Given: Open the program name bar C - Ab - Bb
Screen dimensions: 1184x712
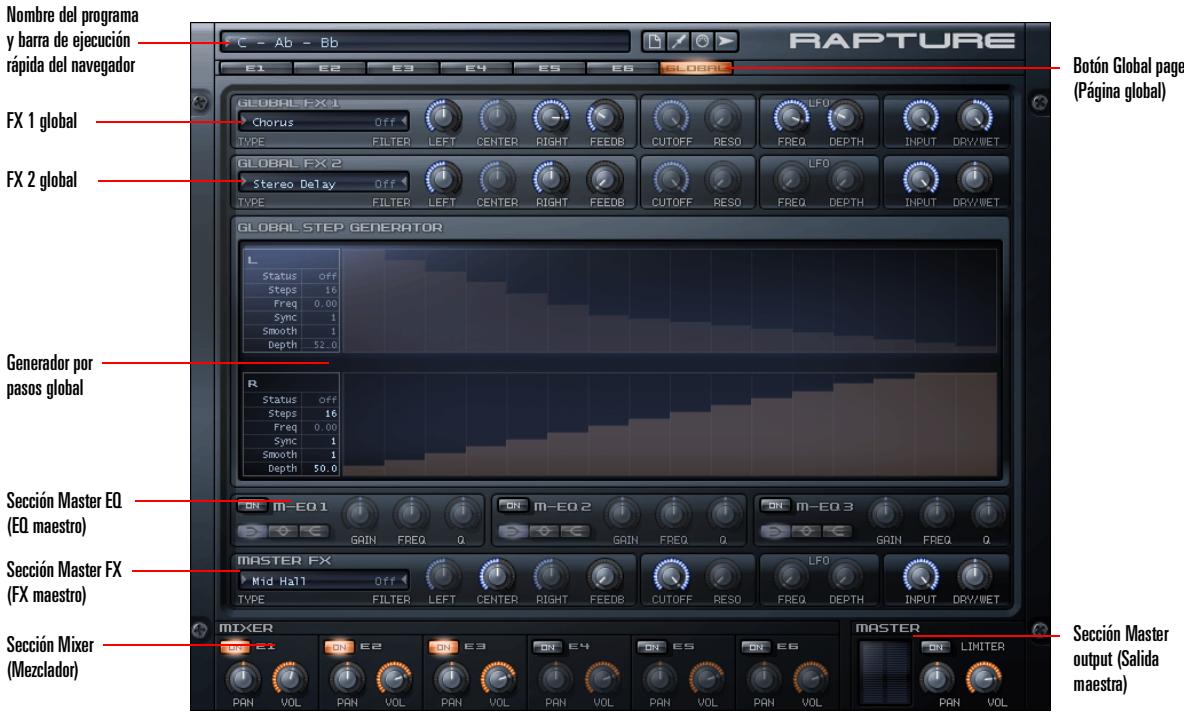Looking at the screenshot, I should click(x=425, y=42).
